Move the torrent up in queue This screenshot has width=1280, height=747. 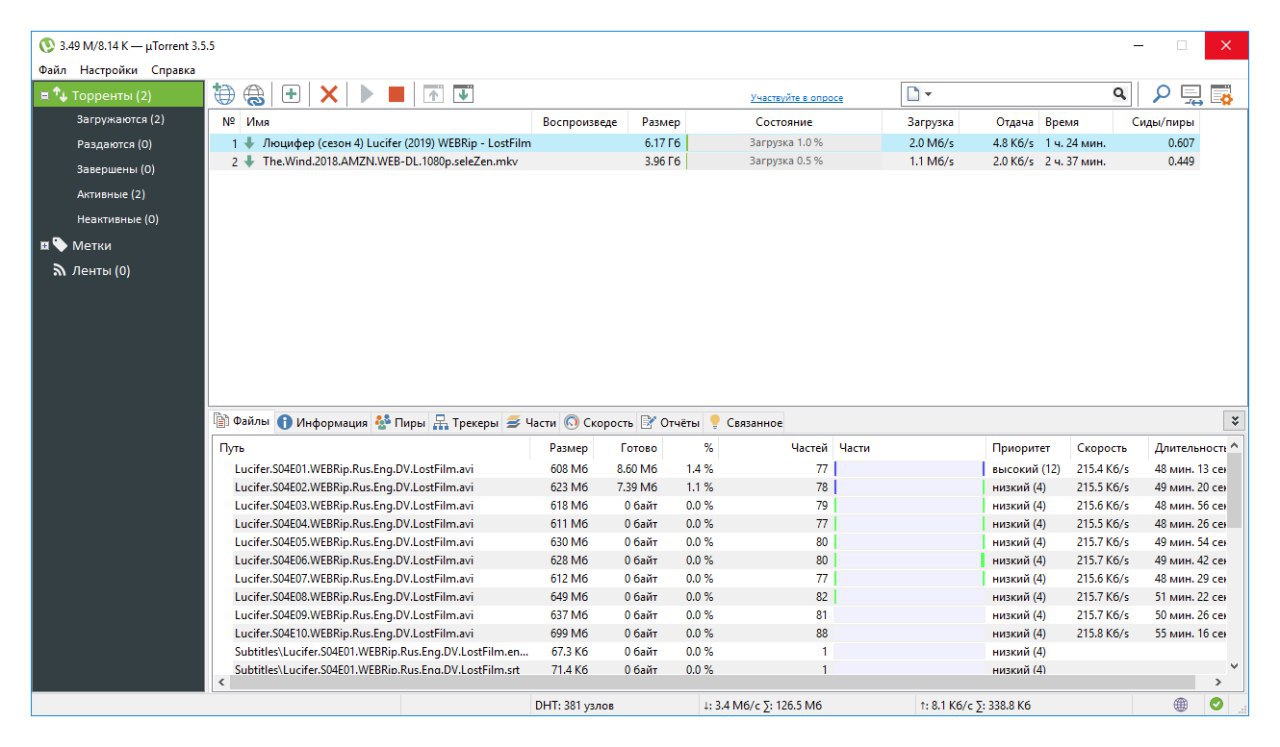[433, 93]
